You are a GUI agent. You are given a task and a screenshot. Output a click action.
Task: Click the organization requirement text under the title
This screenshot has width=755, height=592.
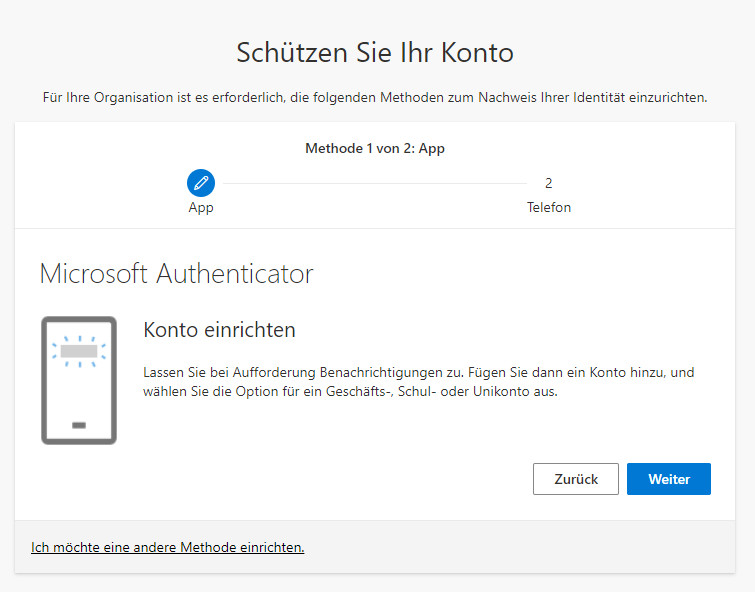375,97
